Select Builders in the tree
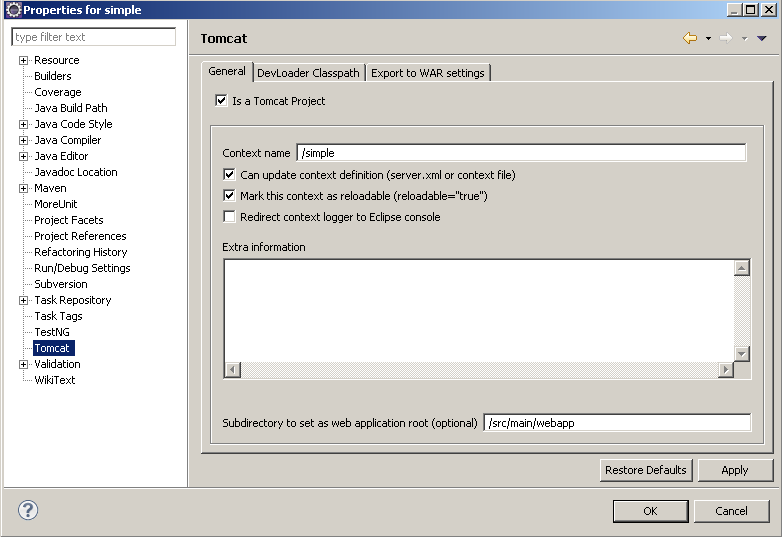Image resolution: width=782 pixels, height=537 pixels. 53,76
